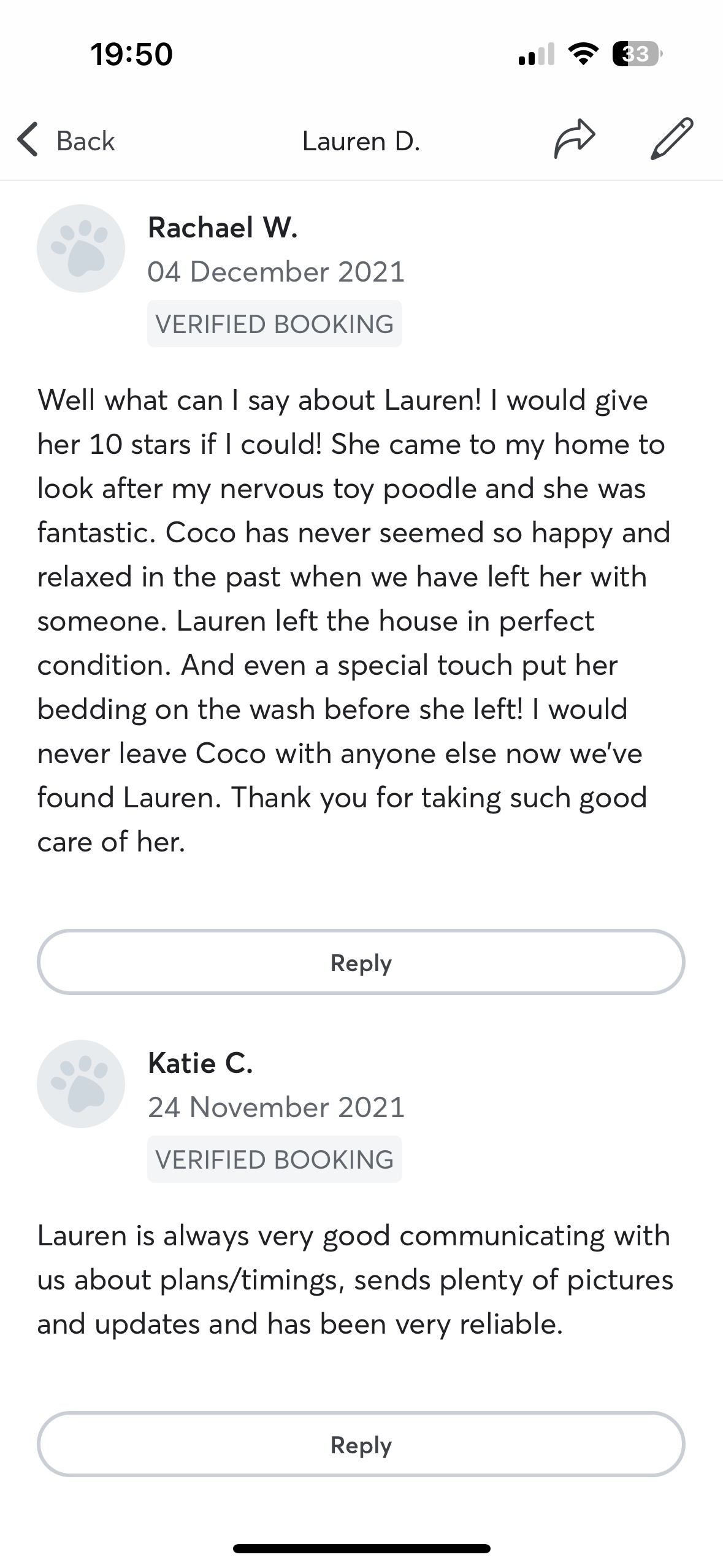Screen dimensions: 723x1568
Task: Tap Verified Booking badge under 24 November
Action: pos(274,1159)
